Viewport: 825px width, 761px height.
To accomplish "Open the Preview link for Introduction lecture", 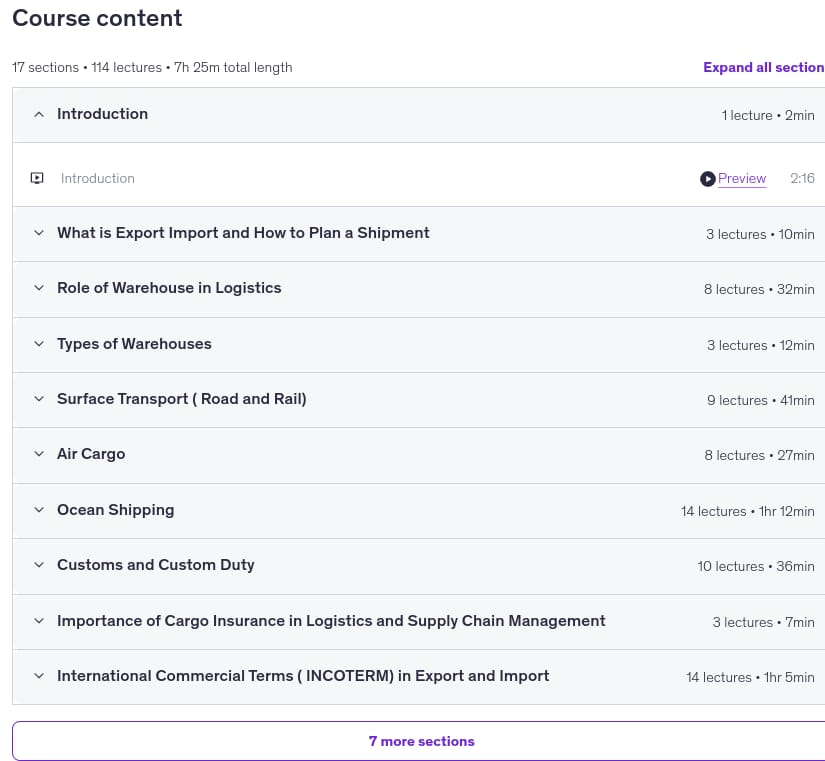I will click(x=742, y=178).
